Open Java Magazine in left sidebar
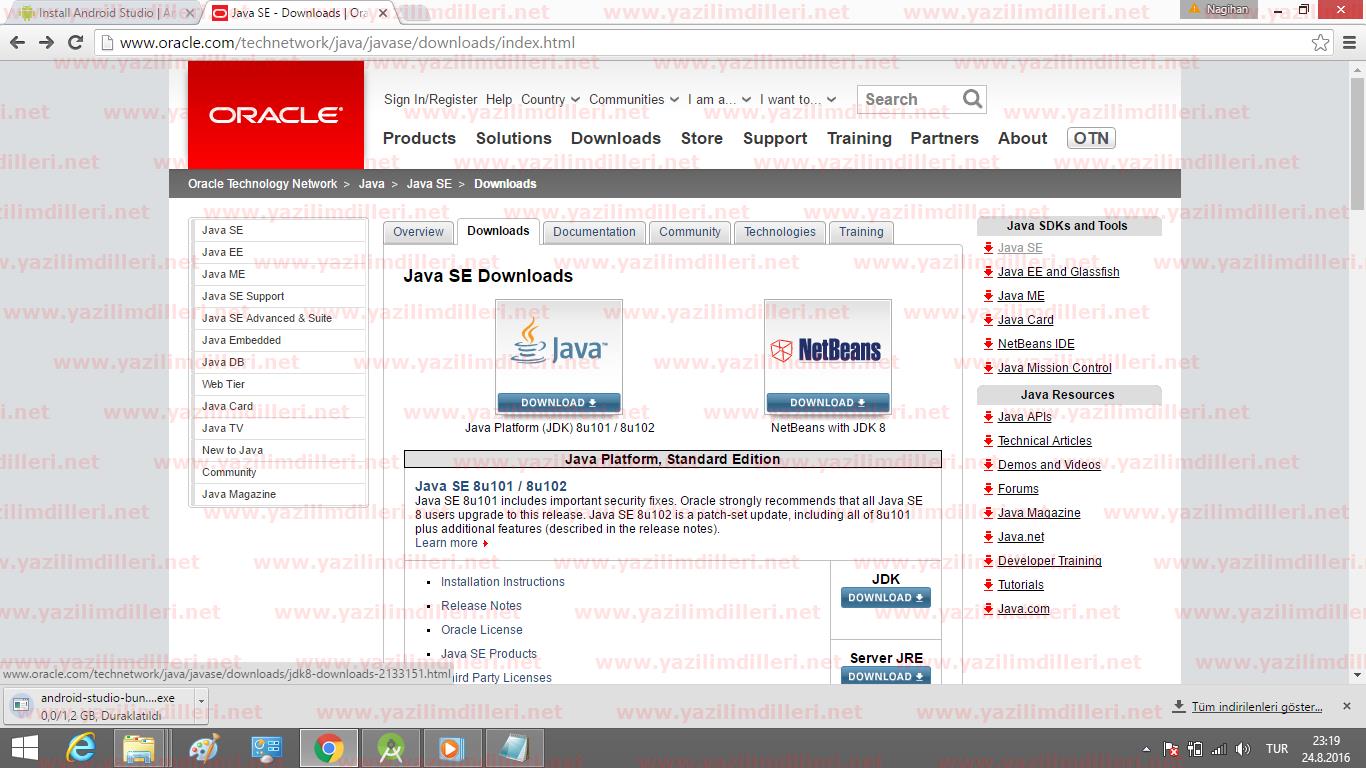 click(x=239, y=494)
